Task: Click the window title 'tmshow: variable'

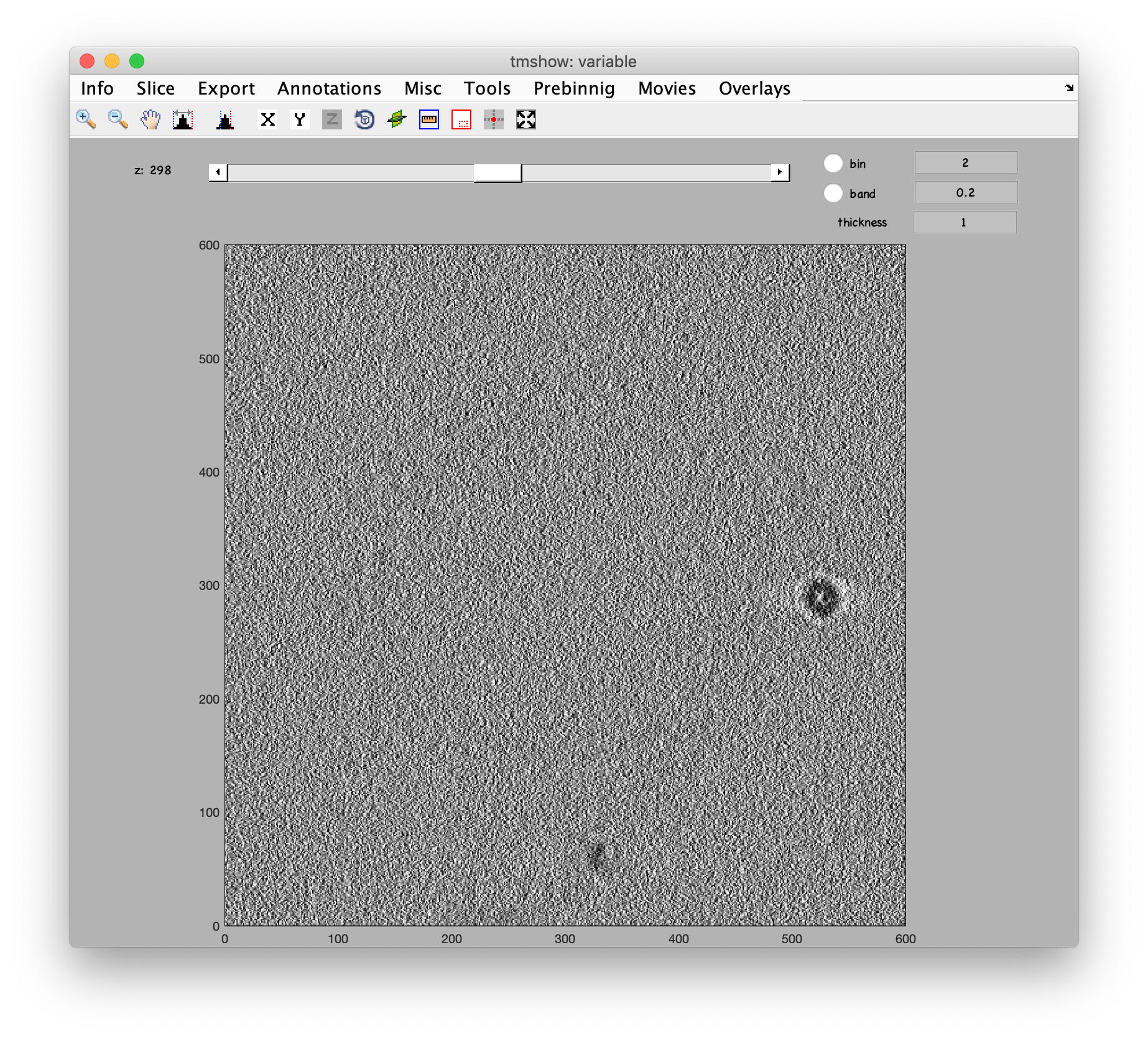Action: 573,62
